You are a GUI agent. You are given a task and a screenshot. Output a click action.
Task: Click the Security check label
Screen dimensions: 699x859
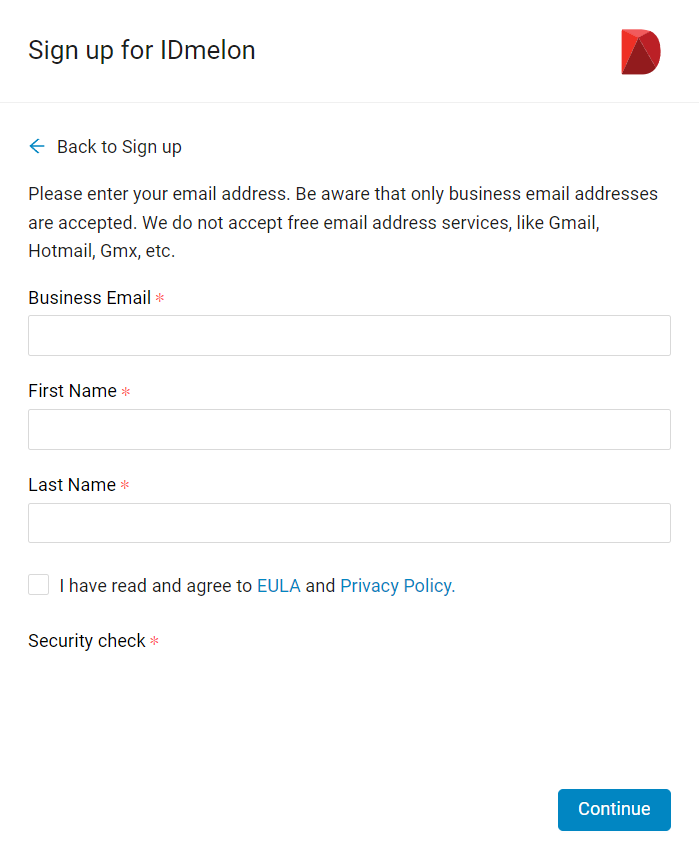87,640
